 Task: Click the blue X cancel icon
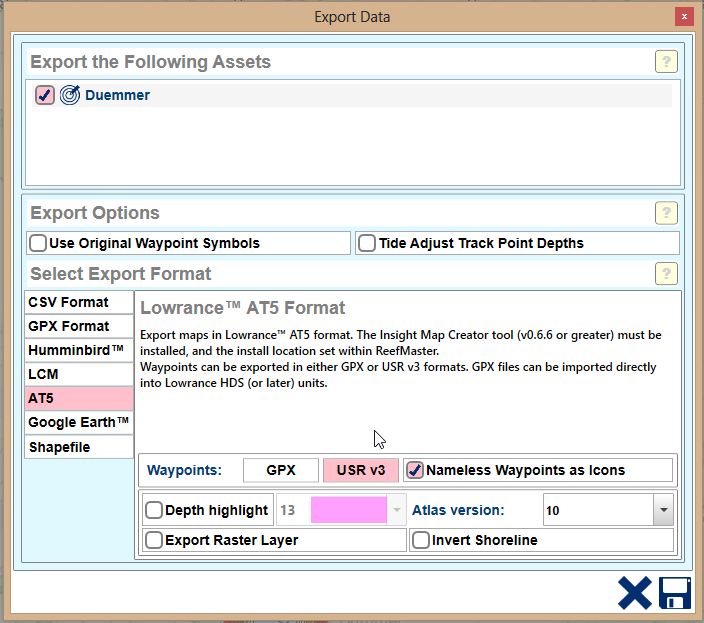pos(634,593)
